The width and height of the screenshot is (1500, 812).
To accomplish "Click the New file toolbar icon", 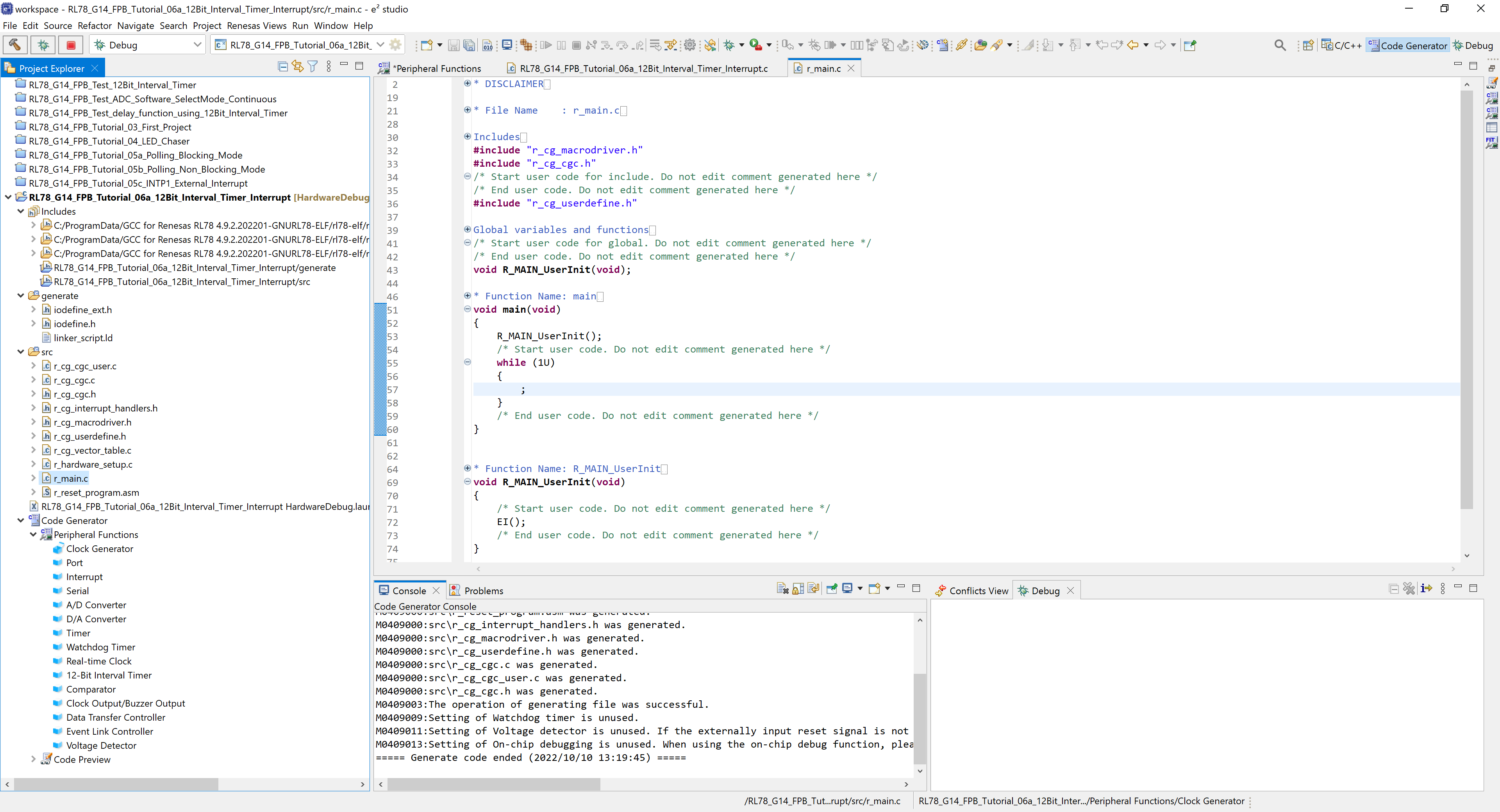I will click(427, 45).
